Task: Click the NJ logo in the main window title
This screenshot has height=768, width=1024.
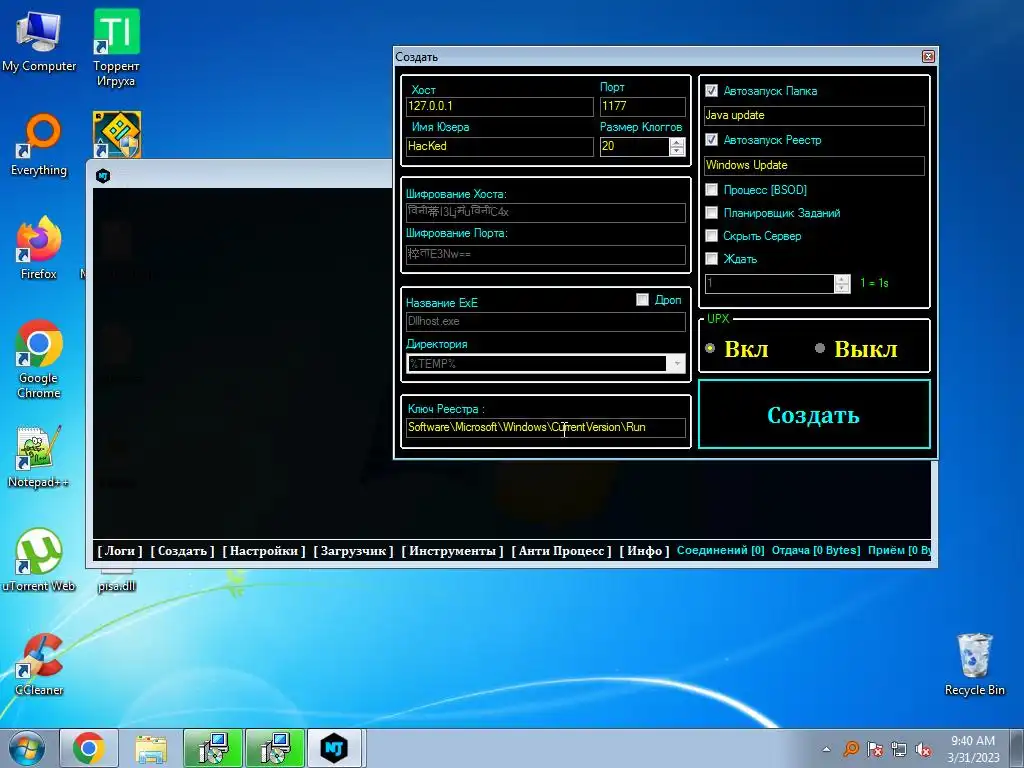Action: click(x=103, y=176)
